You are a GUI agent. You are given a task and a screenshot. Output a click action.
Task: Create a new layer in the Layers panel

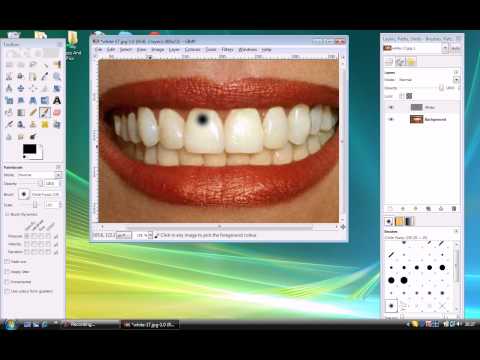390,209
